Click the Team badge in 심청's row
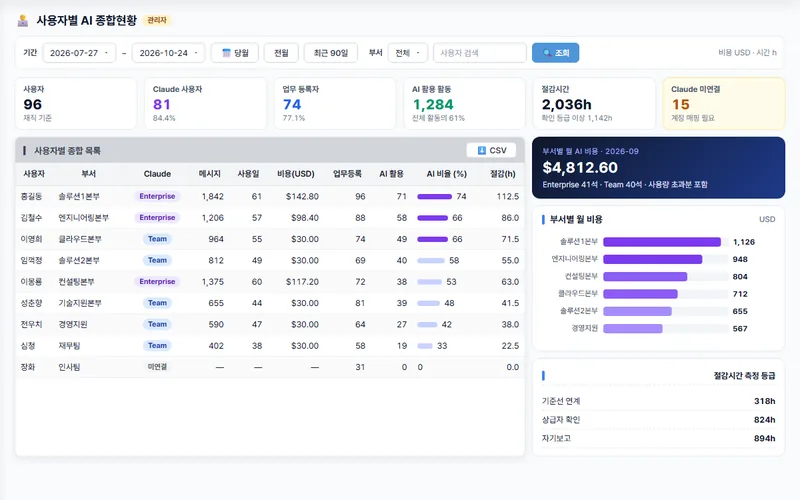Viewport: 800px width, 500px height. pos(157,346)
